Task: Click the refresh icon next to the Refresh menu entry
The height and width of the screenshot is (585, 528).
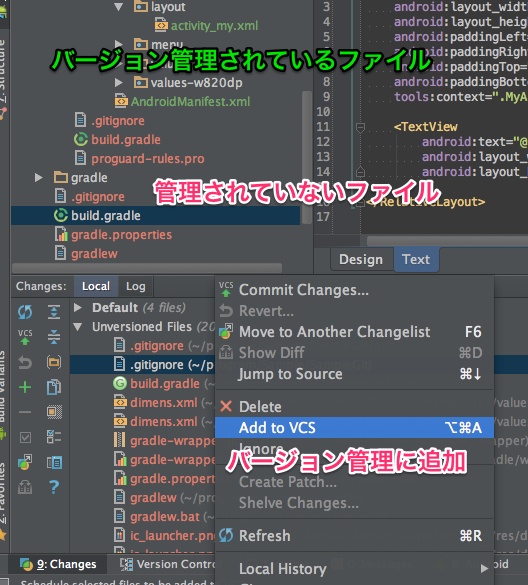Action: pyautogui.click(x=226, y=535)
